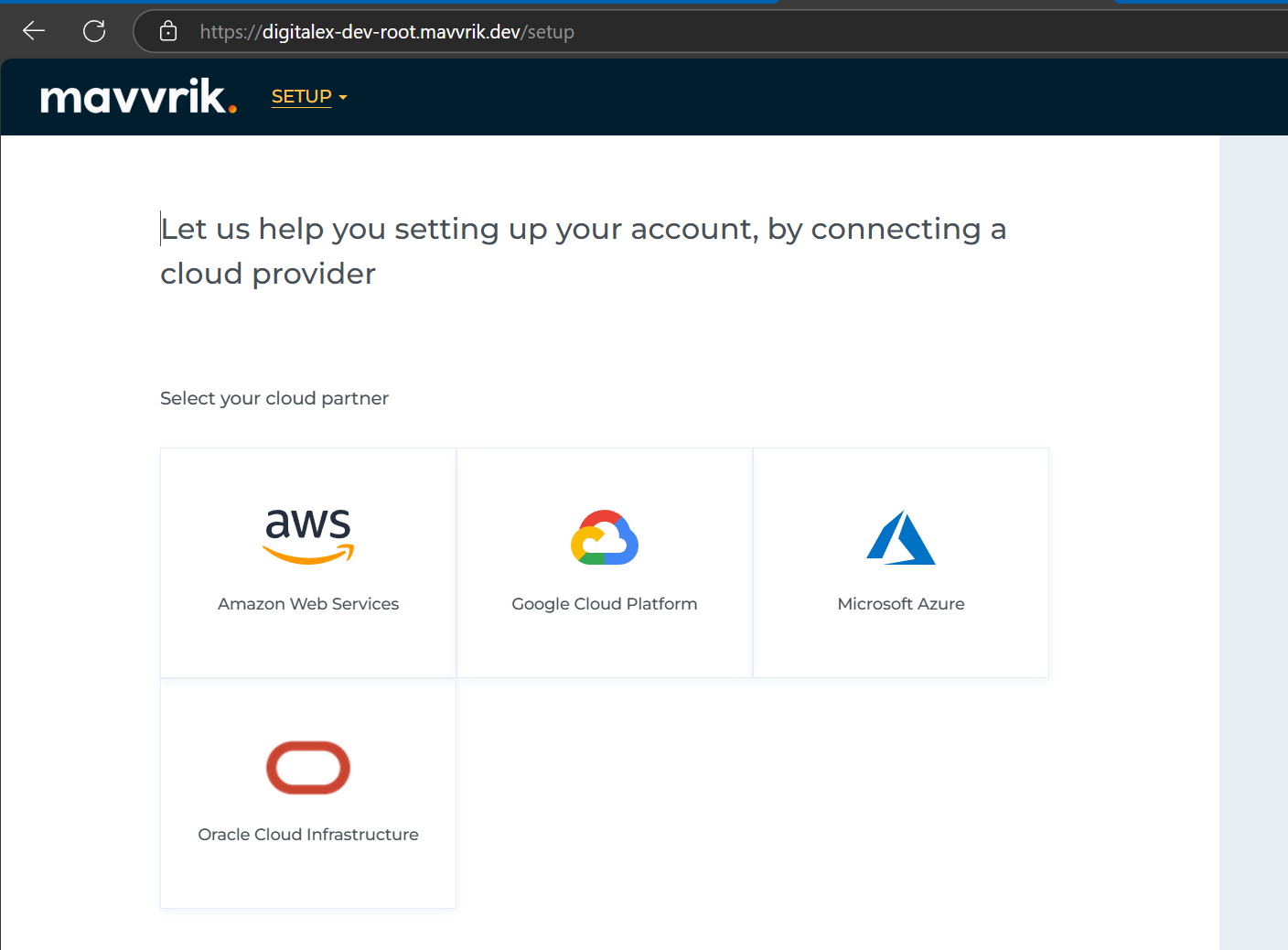Choose the Google Cloud logo
The height and width of the screenshot is (950, 1288).
(x=605, y=537)
